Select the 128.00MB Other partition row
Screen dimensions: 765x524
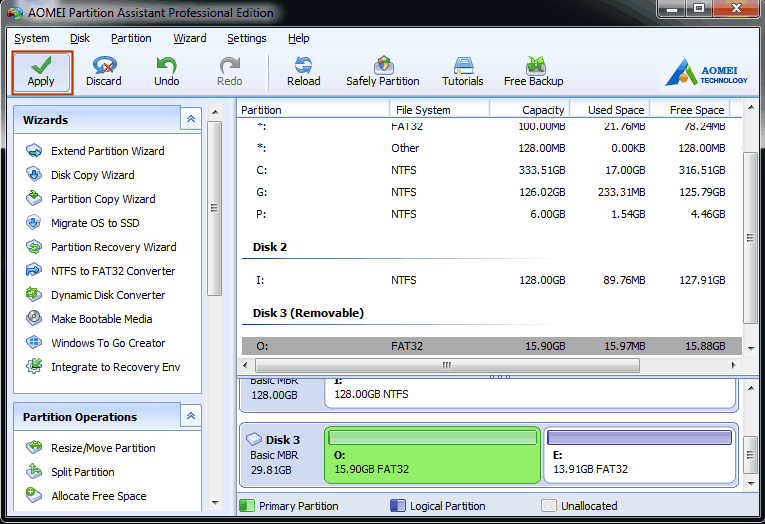tap(491, 148)
